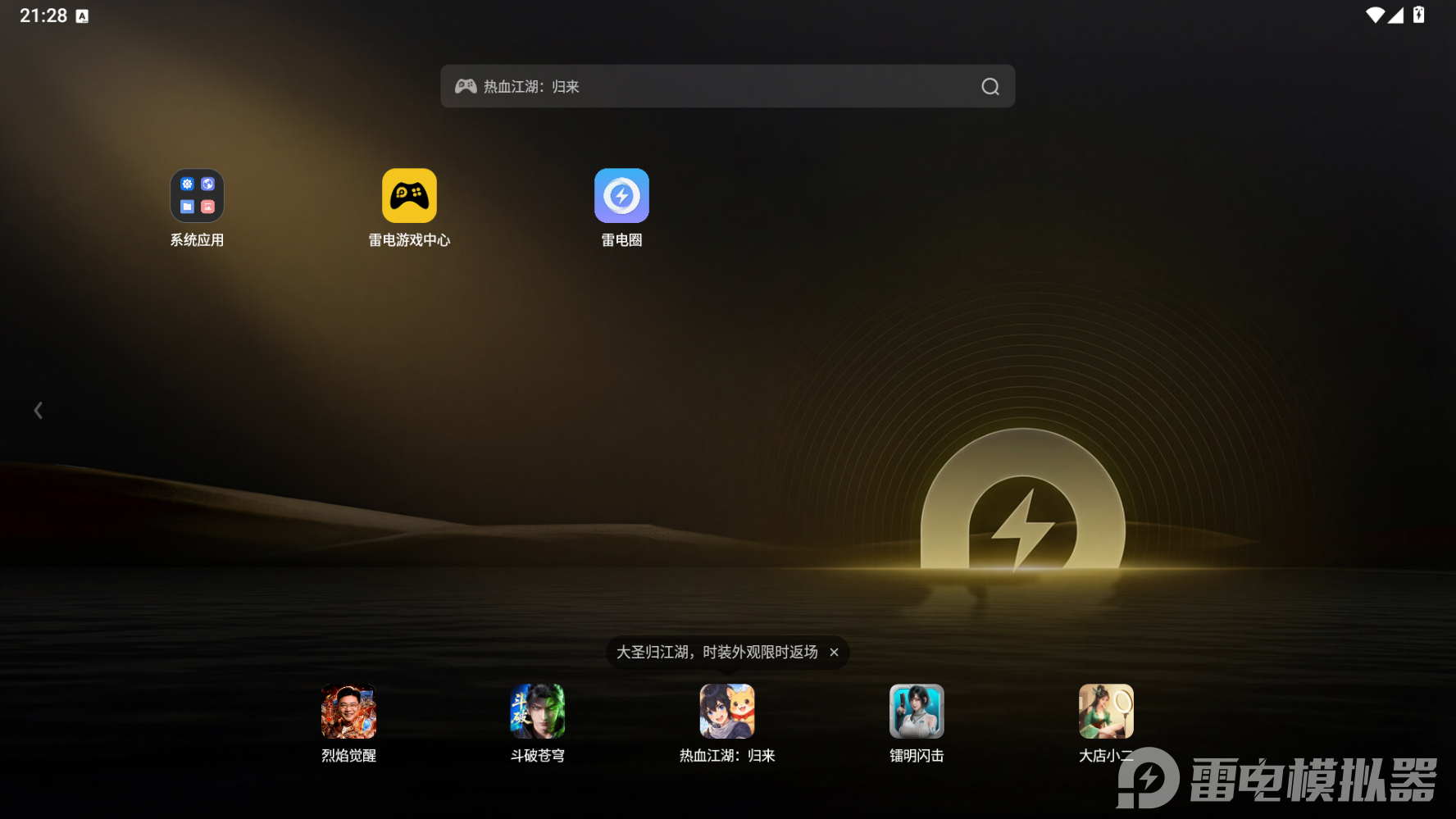1456x819 pixels.
Task: Click the 系统应用 label text
Action: pos(197,240)
